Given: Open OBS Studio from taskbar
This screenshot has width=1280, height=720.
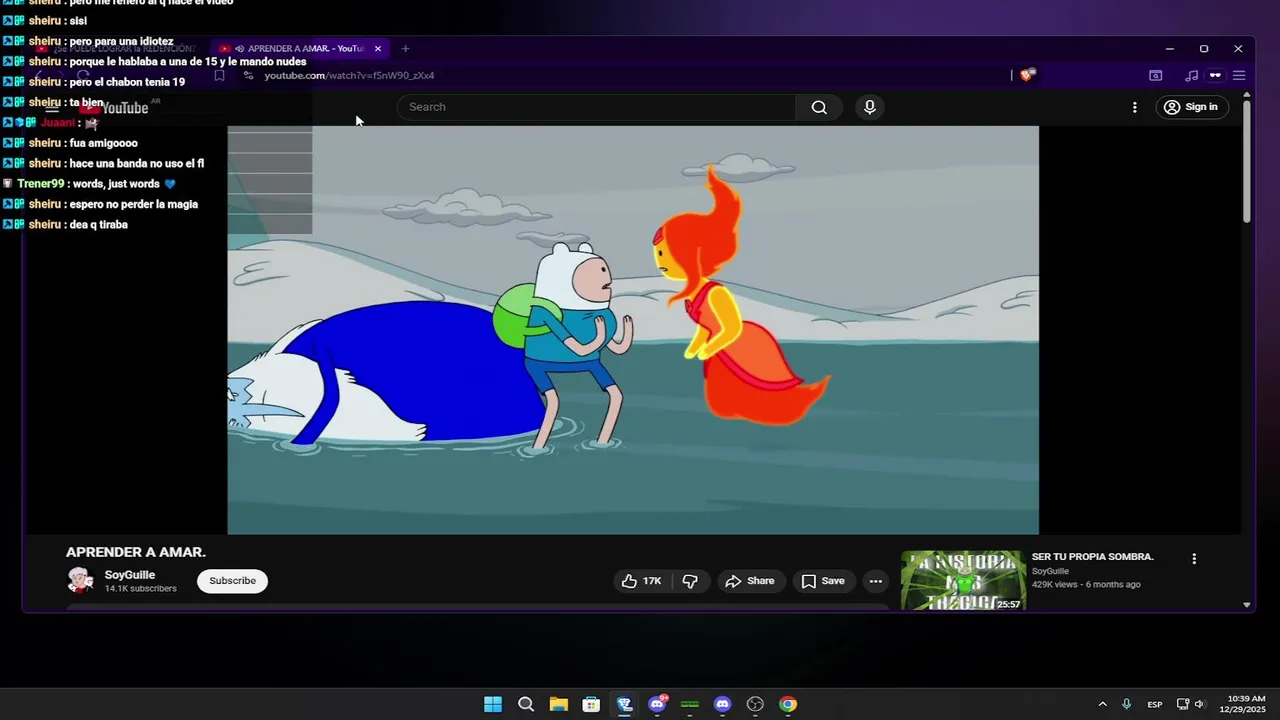Looking at the screenshot, I should [x=755, y=704].
